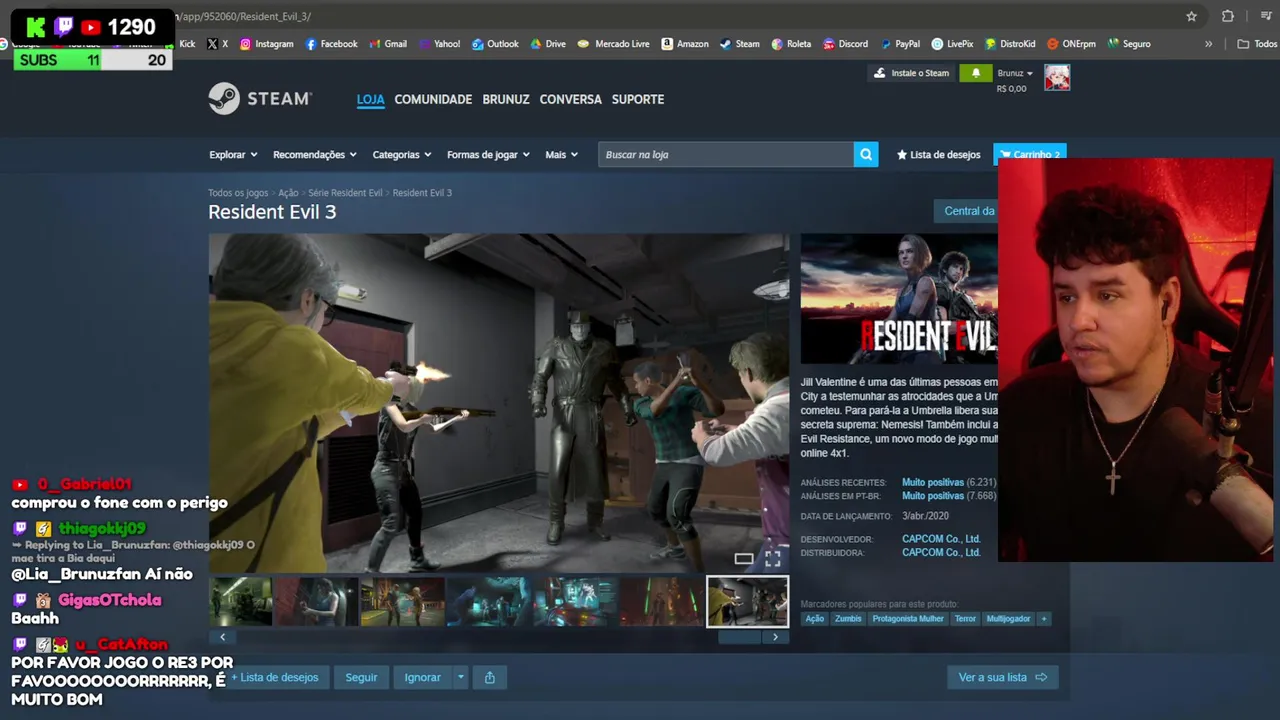Open the DistroKid bookmark
The width and height of the screenshot is (1280, 720).
click(1010, 44)
